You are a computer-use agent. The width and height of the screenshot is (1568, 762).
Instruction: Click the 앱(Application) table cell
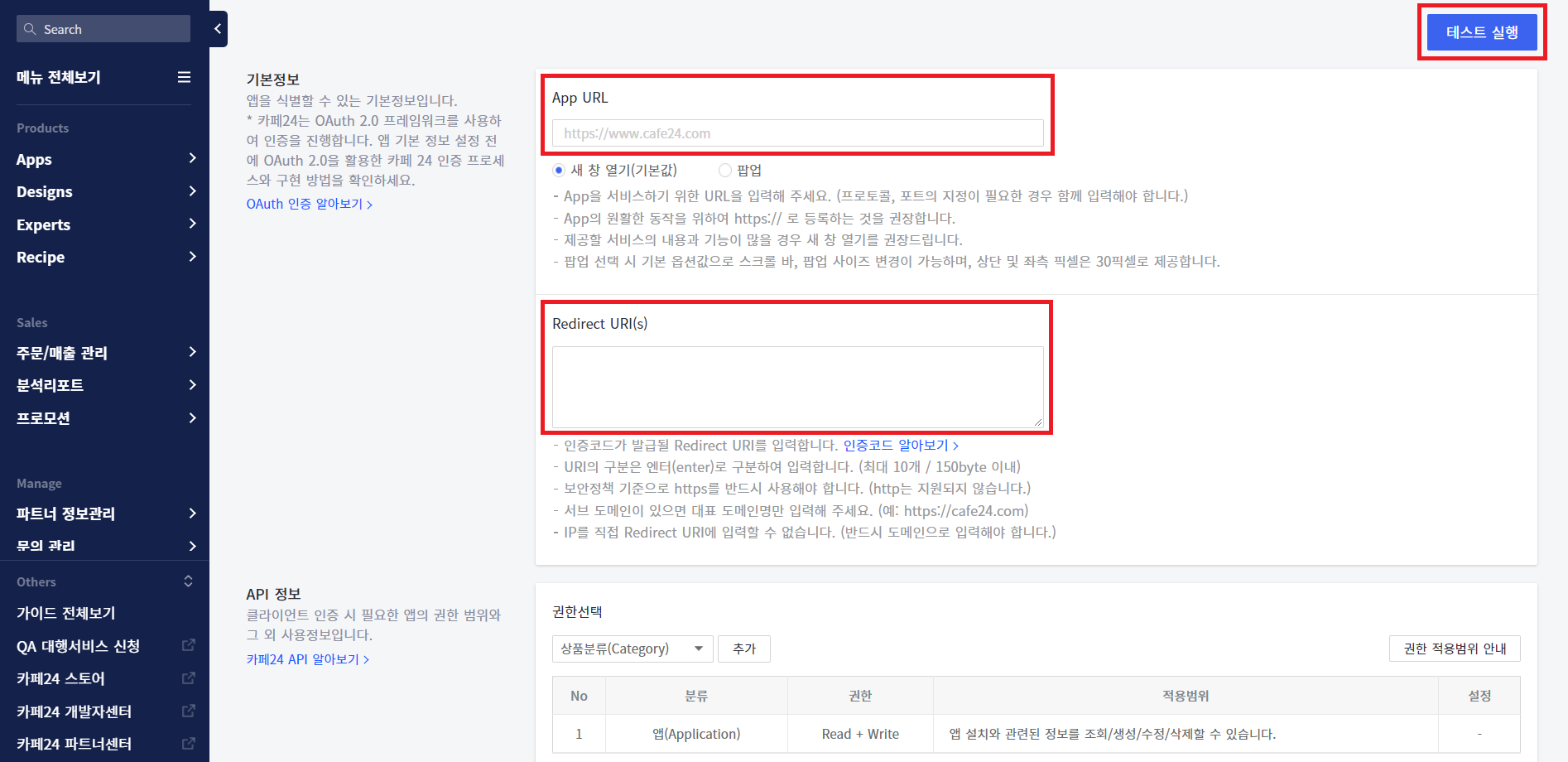pyautogui.click(x=696, y=734)
